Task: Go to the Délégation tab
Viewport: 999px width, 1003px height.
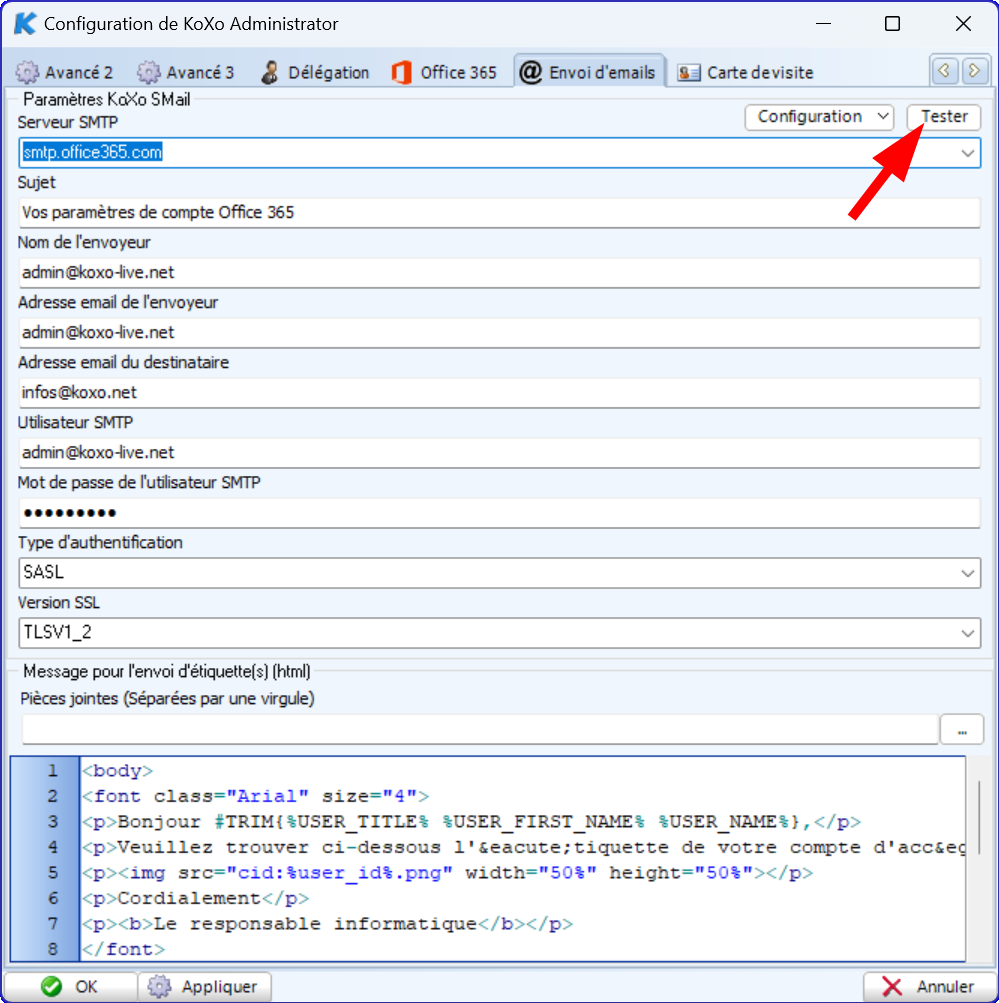Action: coord(315,72)
